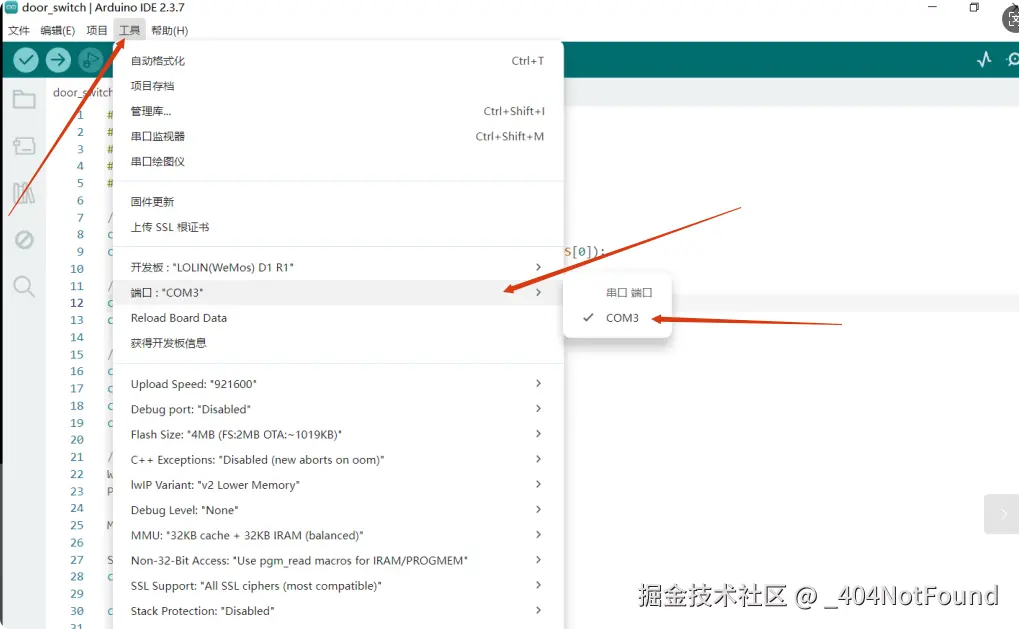The image size is (1019, 629).
Task: Expand the Debug port Disabled submenu
Action: [x=337, y=409]
